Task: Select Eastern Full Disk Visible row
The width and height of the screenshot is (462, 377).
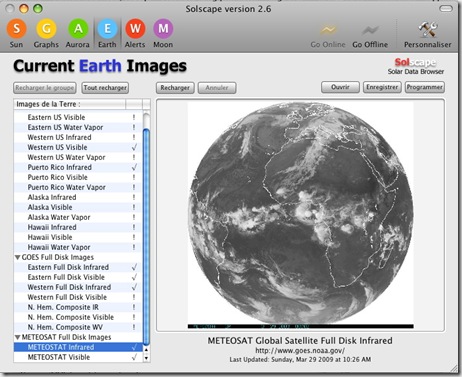Action: coord(78,277)
